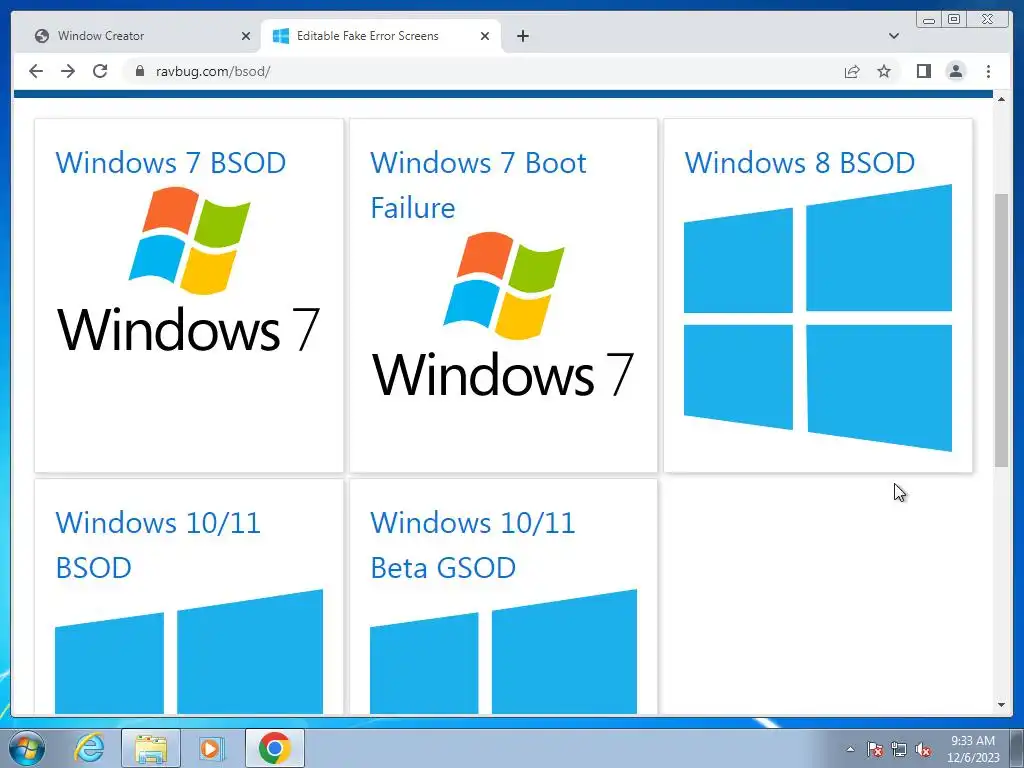
Task: Click the page scrollbar up arrow
Action: pos(1001,98)
